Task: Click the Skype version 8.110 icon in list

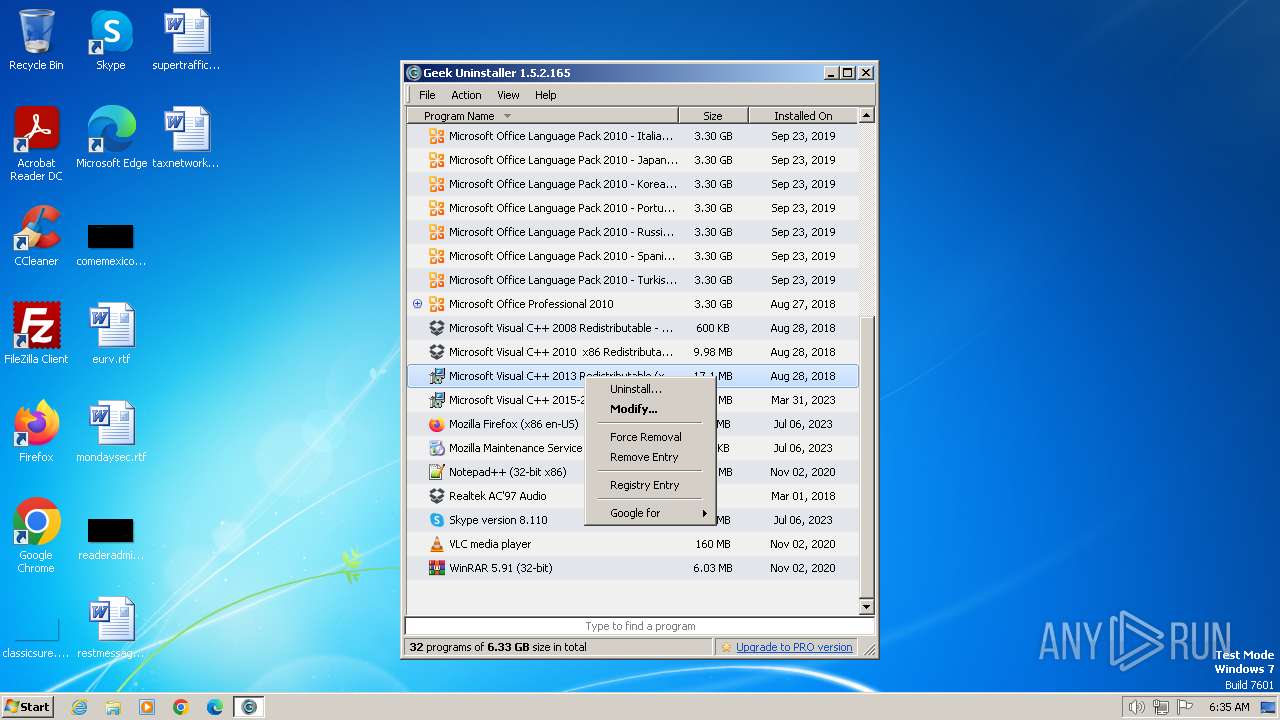Action: click(436, 520)
